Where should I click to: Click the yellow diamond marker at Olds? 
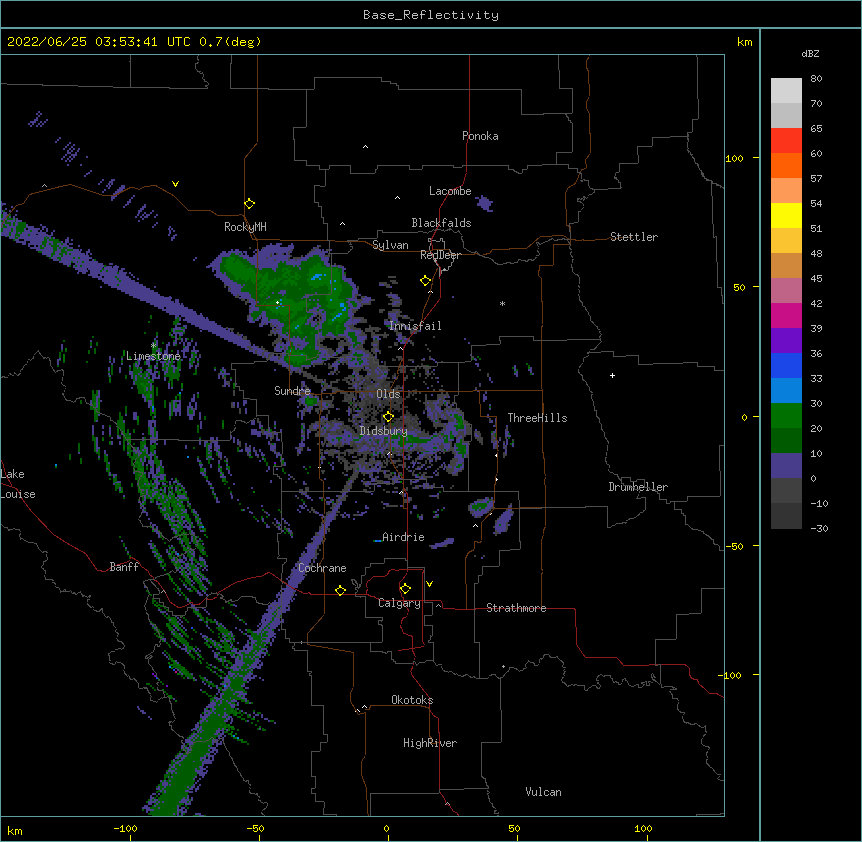coord(388,417)
